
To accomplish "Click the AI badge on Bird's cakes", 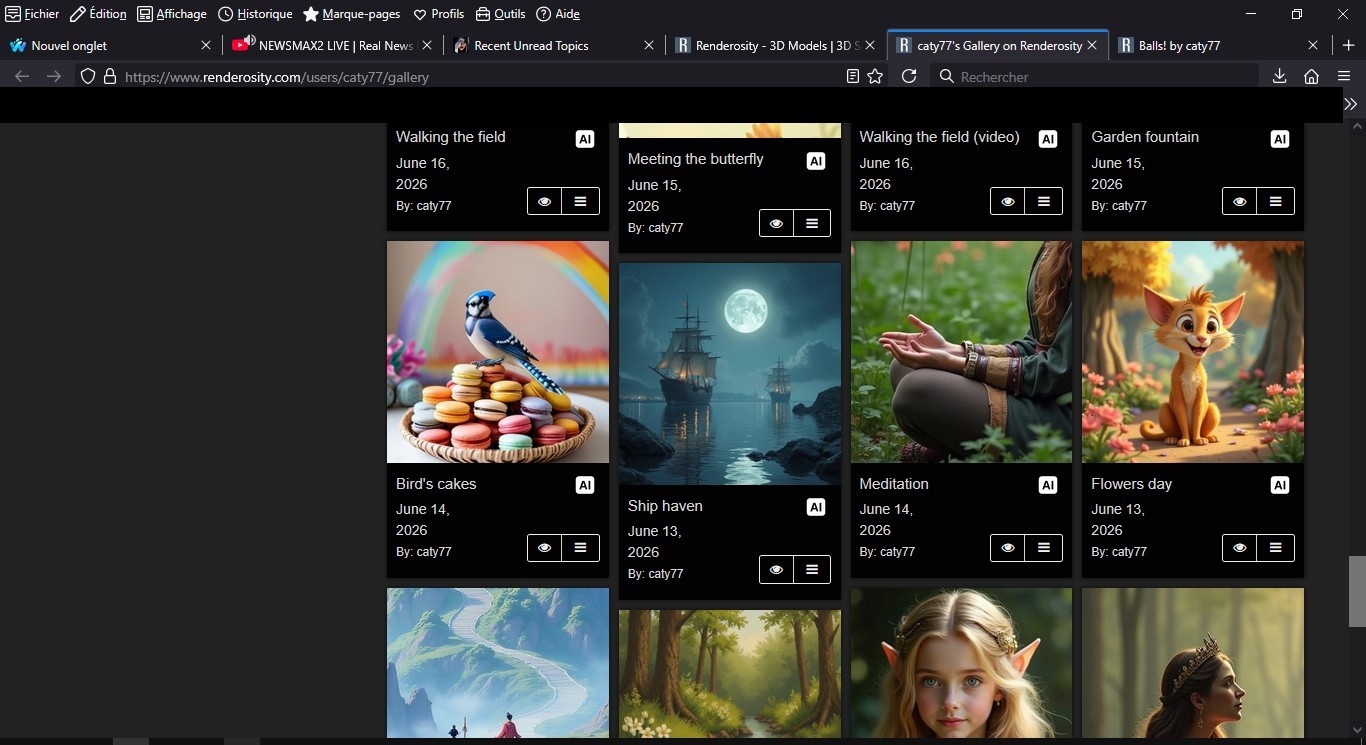I will [x=585, y=485].
